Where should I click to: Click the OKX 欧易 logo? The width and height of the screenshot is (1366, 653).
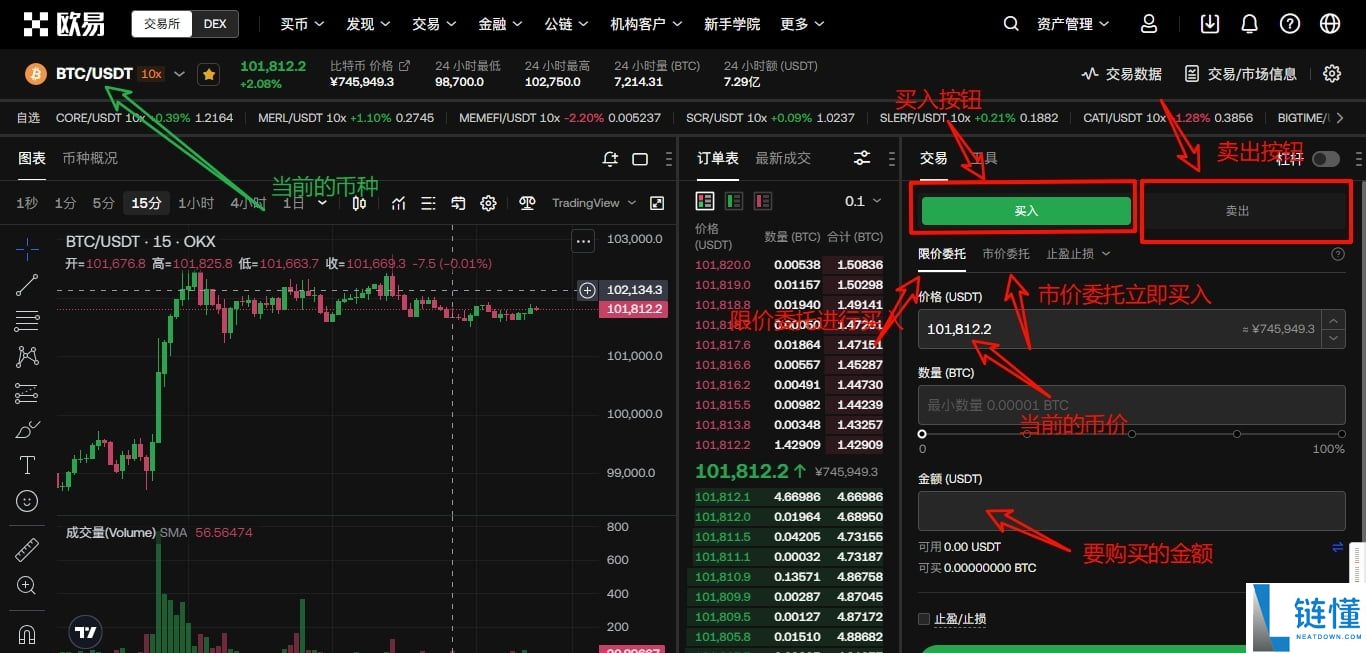[64, 23]
